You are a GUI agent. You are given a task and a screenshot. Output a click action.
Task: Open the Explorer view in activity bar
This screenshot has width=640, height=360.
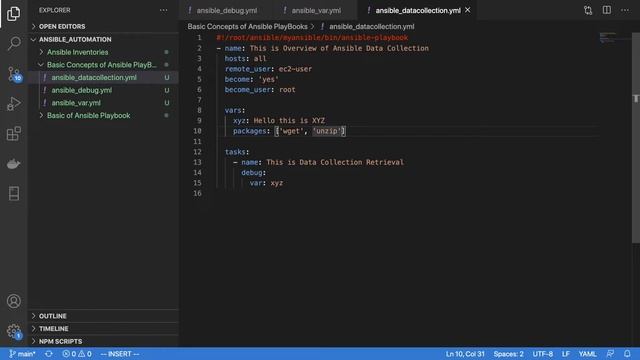coord(13,14)
